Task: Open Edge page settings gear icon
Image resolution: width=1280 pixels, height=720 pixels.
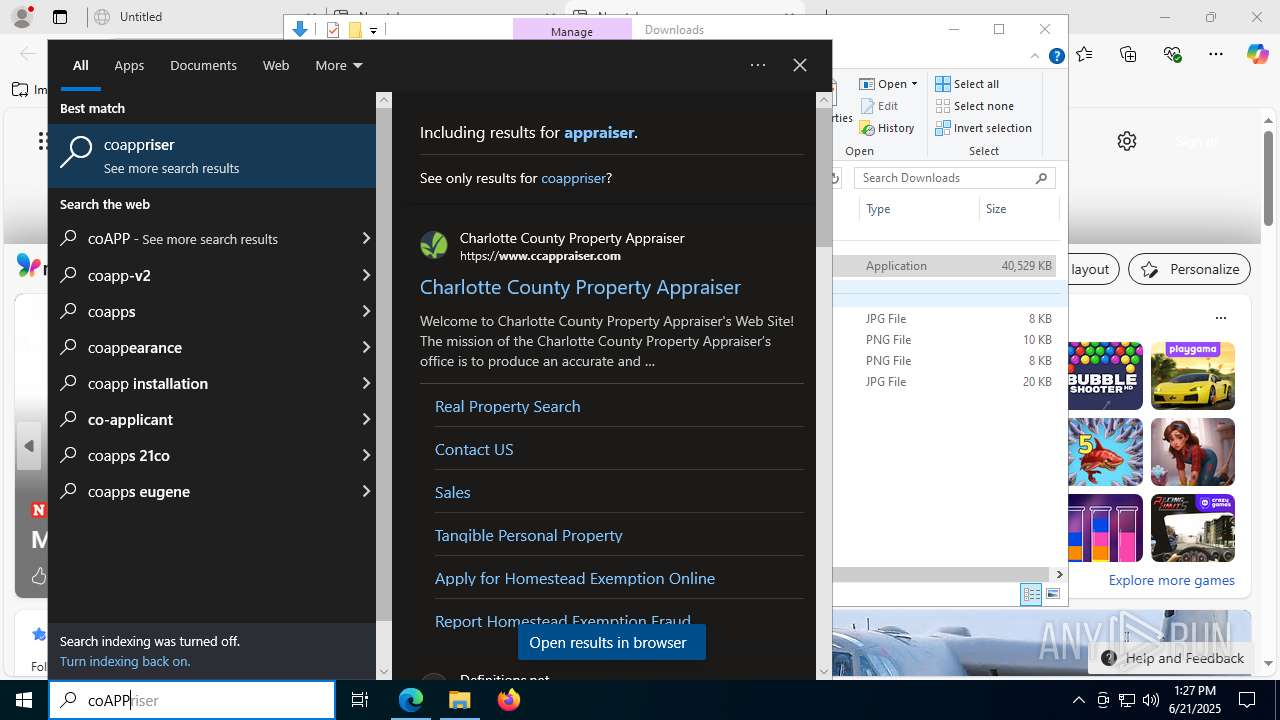Action: [x=1127, y=141]
